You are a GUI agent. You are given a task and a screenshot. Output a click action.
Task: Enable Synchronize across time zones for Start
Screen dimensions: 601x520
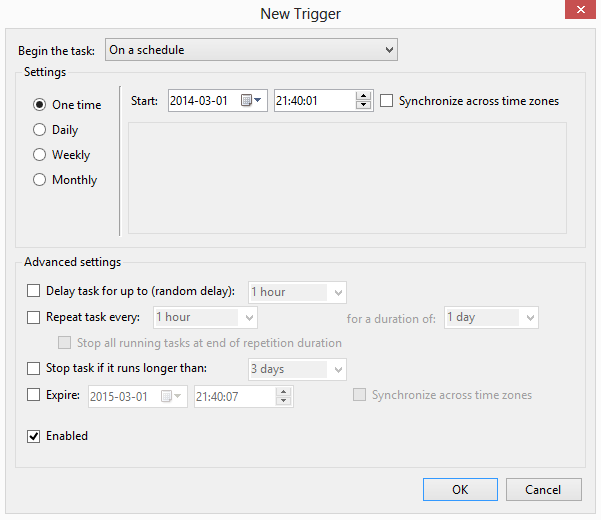[x=387, y=101]
